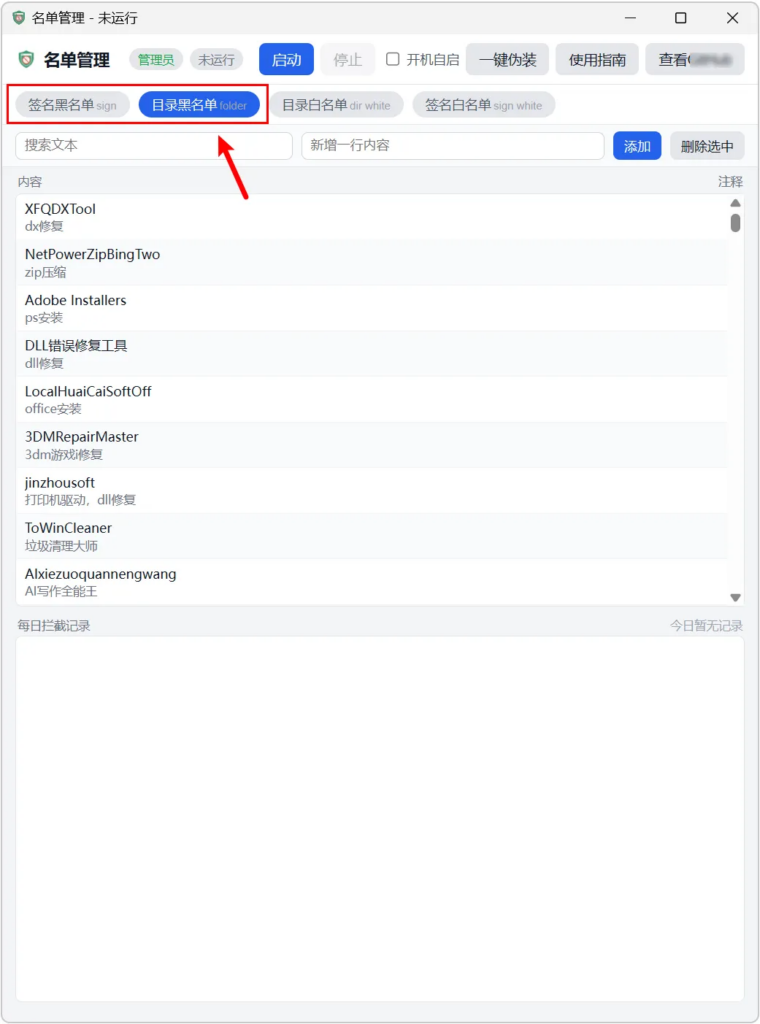Toggle the 开机自启 checkbox

(393, 60)
